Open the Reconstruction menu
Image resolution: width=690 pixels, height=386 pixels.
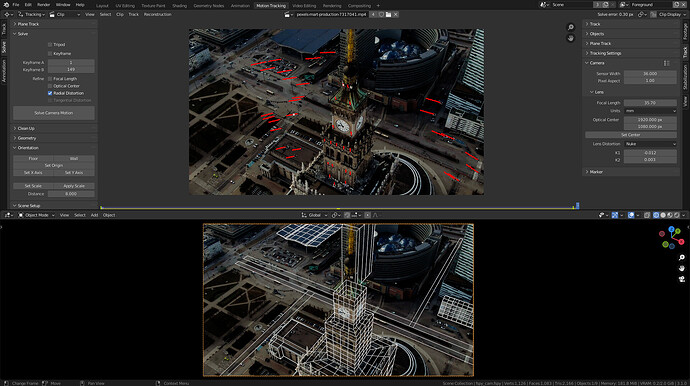158,15
